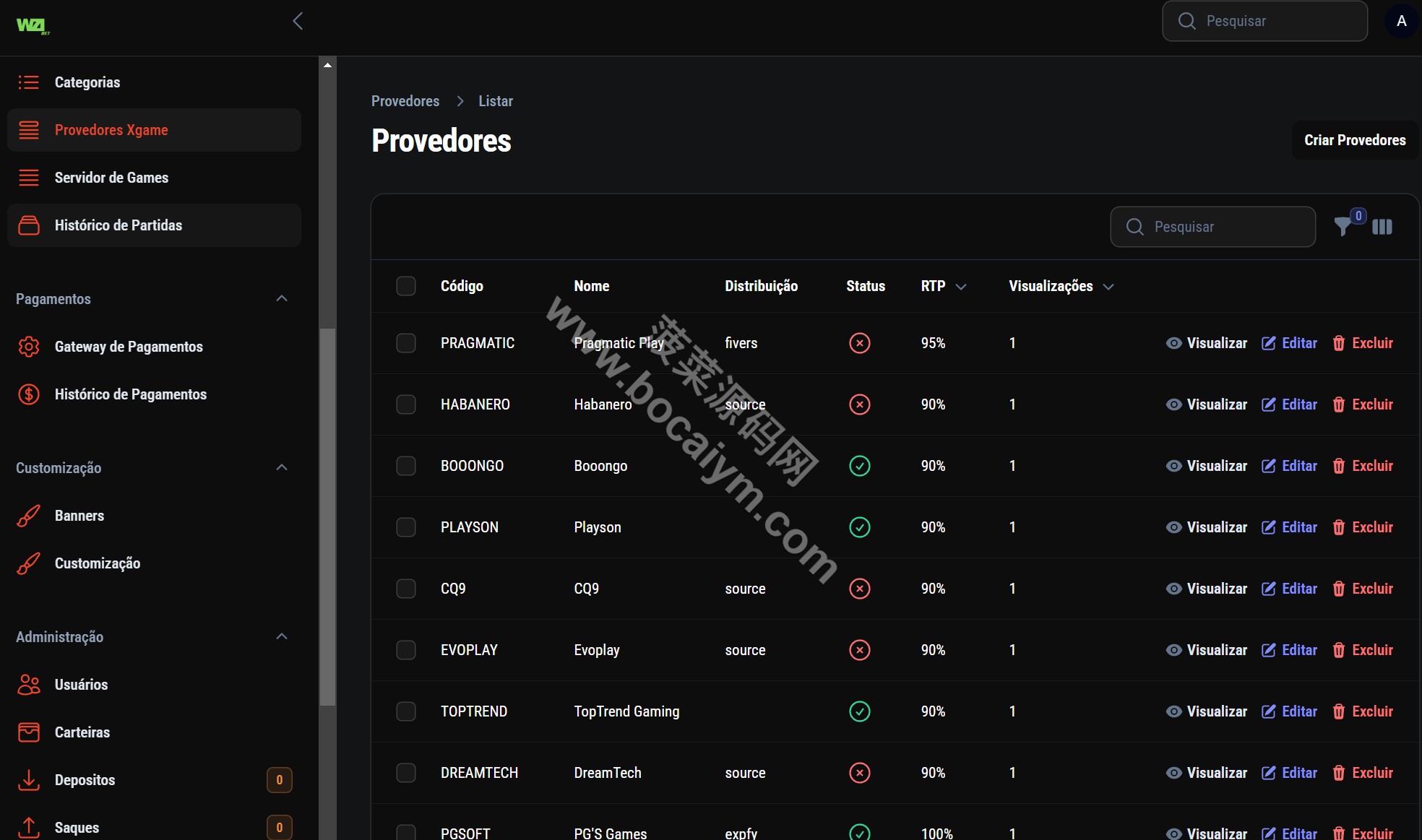
Task: Collapse the sidebar with the back chevron
Action: pos(298,21)
